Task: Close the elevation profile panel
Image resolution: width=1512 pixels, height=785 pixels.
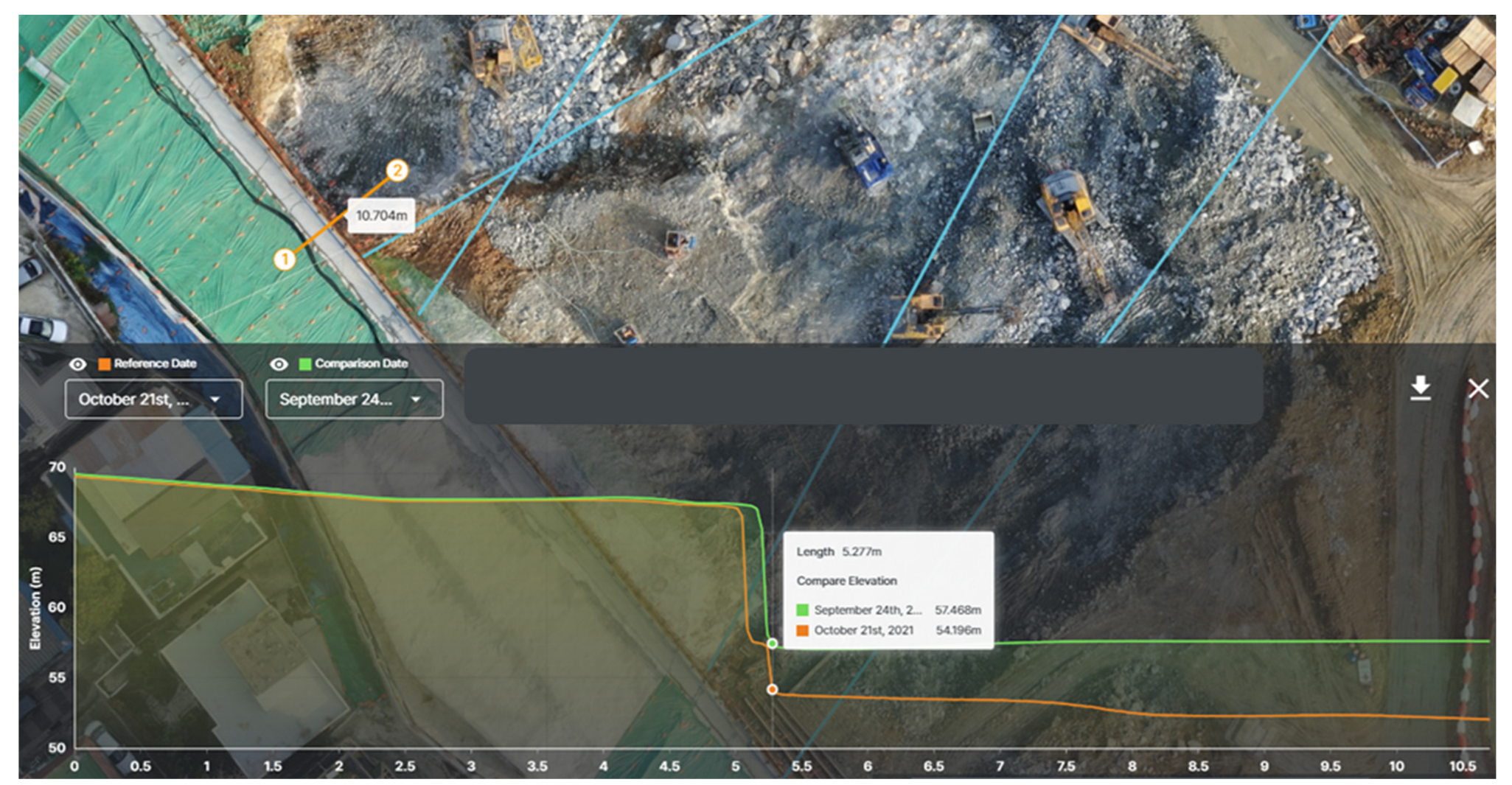Action: click(1477, 388)
